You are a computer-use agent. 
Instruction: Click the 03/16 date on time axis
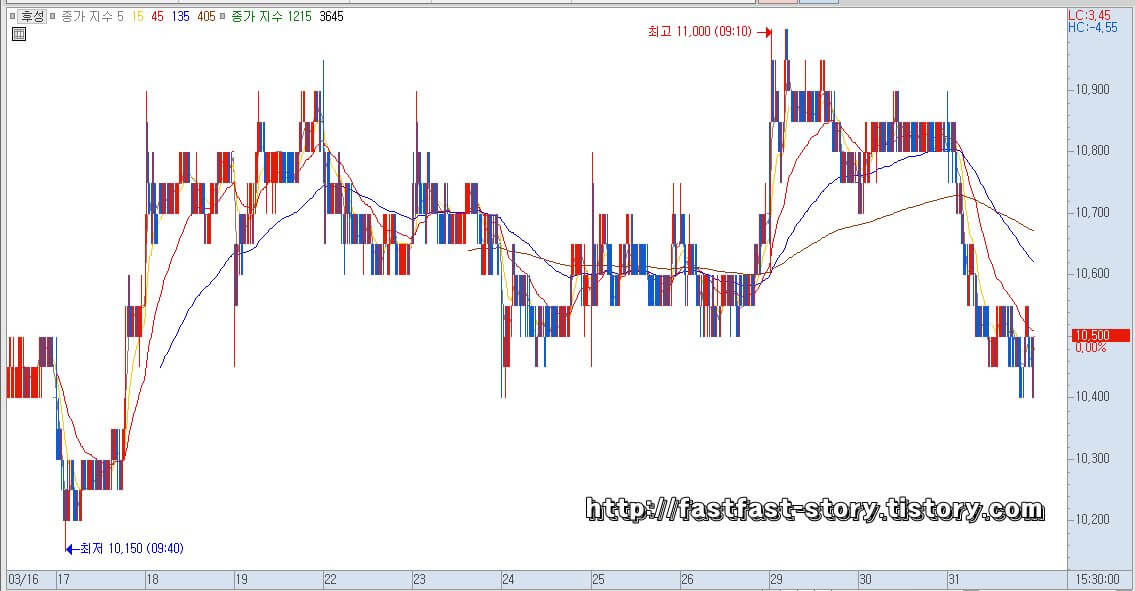[x=24, y=579]
